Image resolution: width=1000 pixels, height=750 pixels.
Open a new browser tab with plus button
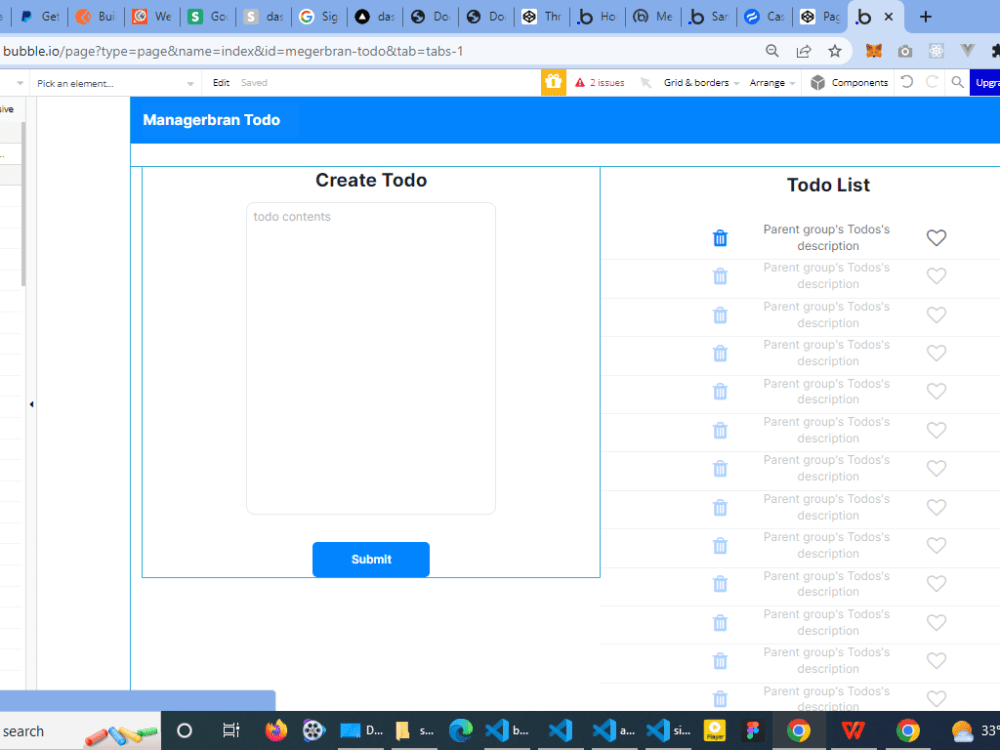click(x=925, y=17)
